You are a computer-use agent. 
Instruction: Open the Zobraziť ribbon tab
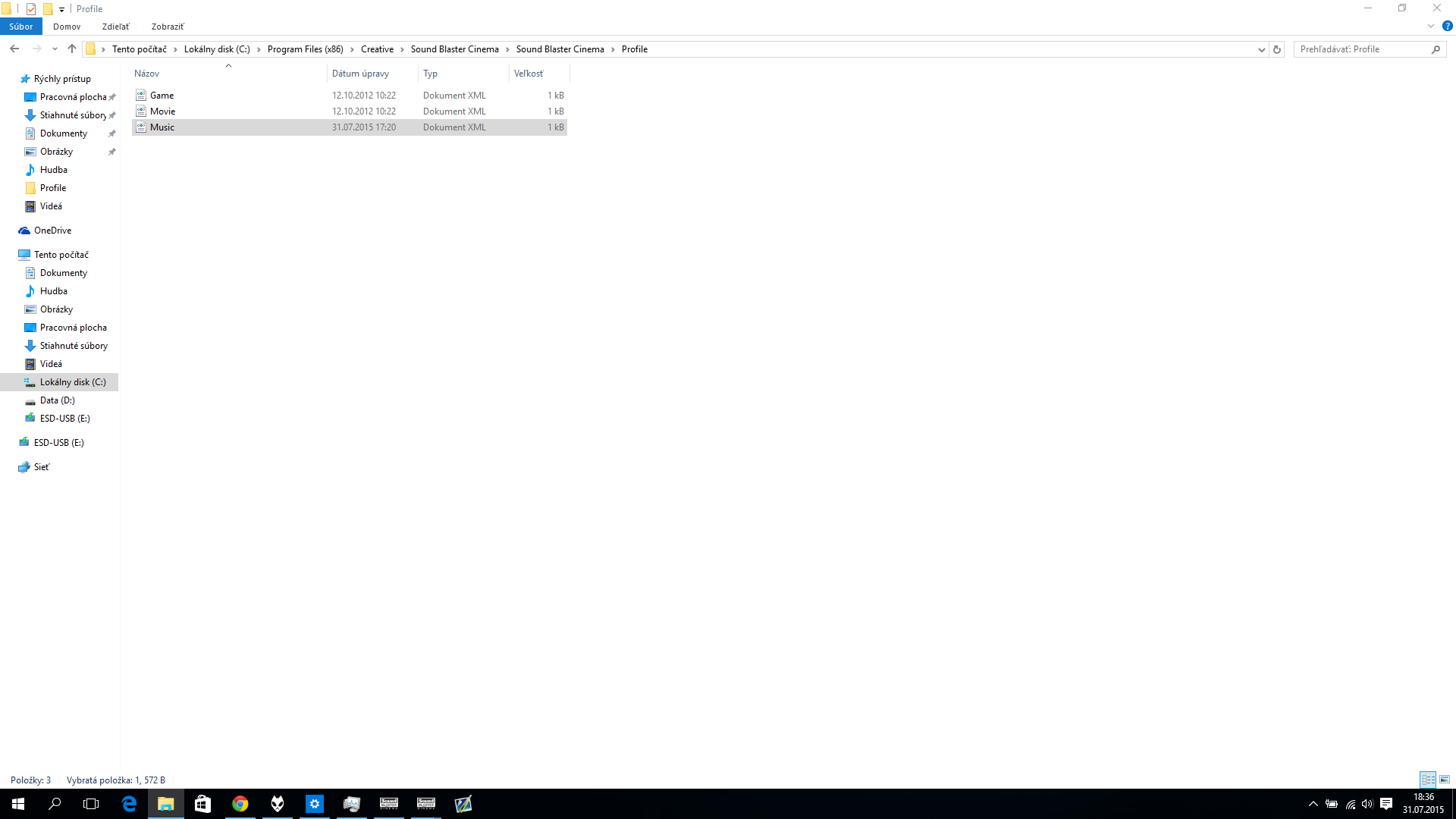(168, 27)
